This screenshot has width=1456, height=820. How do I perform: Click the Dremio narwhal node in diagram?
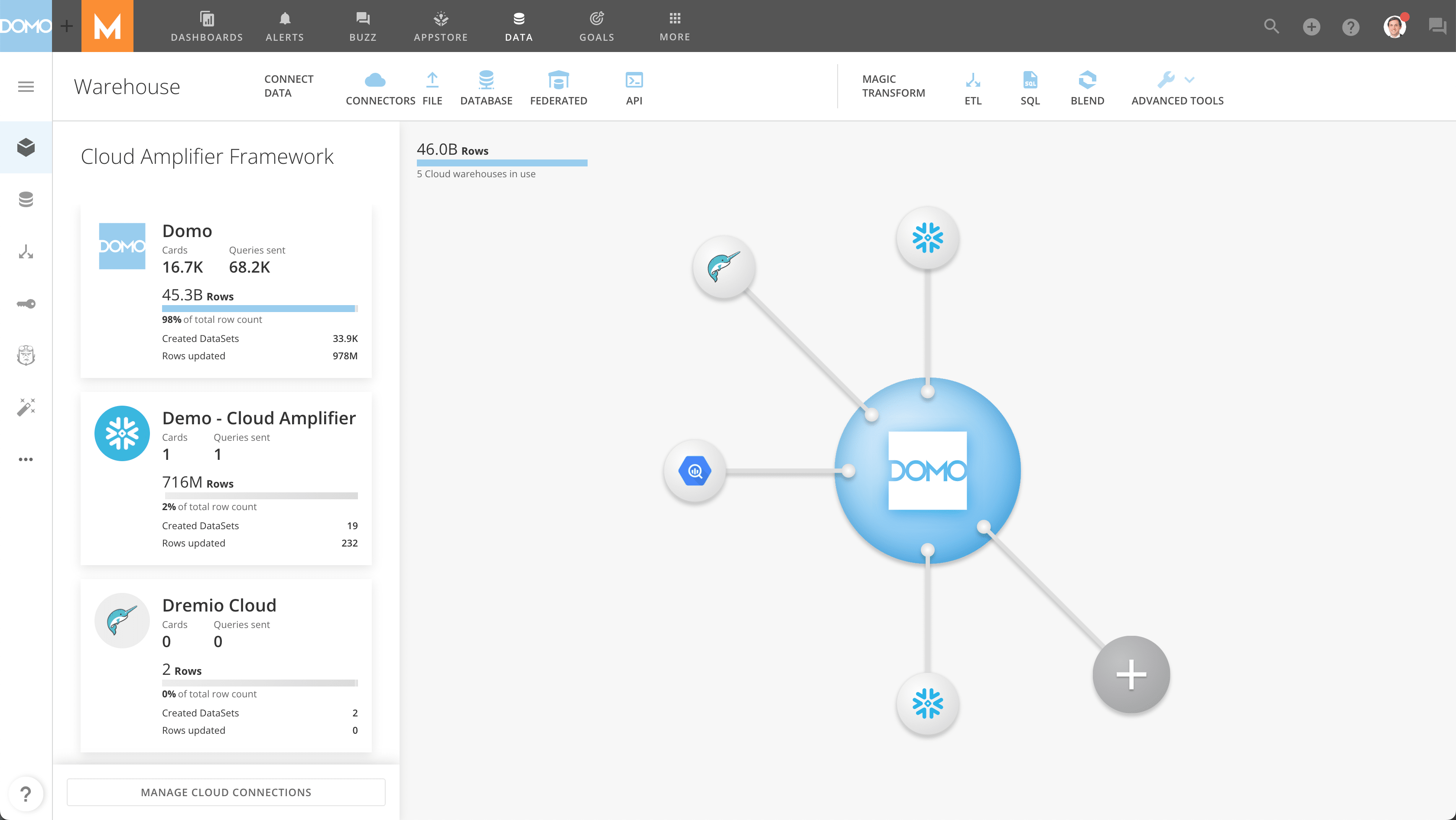click(724, 267)
